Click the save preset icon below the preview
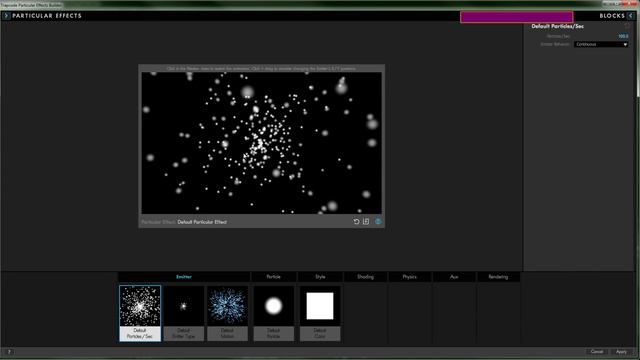Image resolution: width=640 pixels, height=360 pixels. point(366,221)
